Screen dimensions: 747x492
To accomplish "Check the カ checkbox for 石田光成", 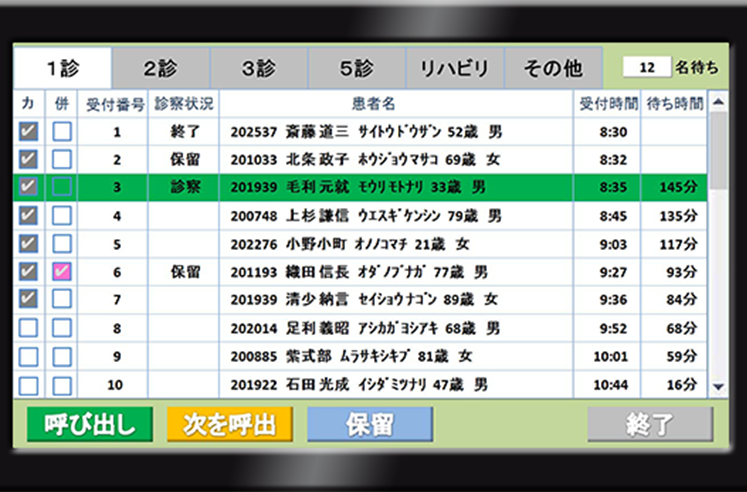I will click(28, 386).
